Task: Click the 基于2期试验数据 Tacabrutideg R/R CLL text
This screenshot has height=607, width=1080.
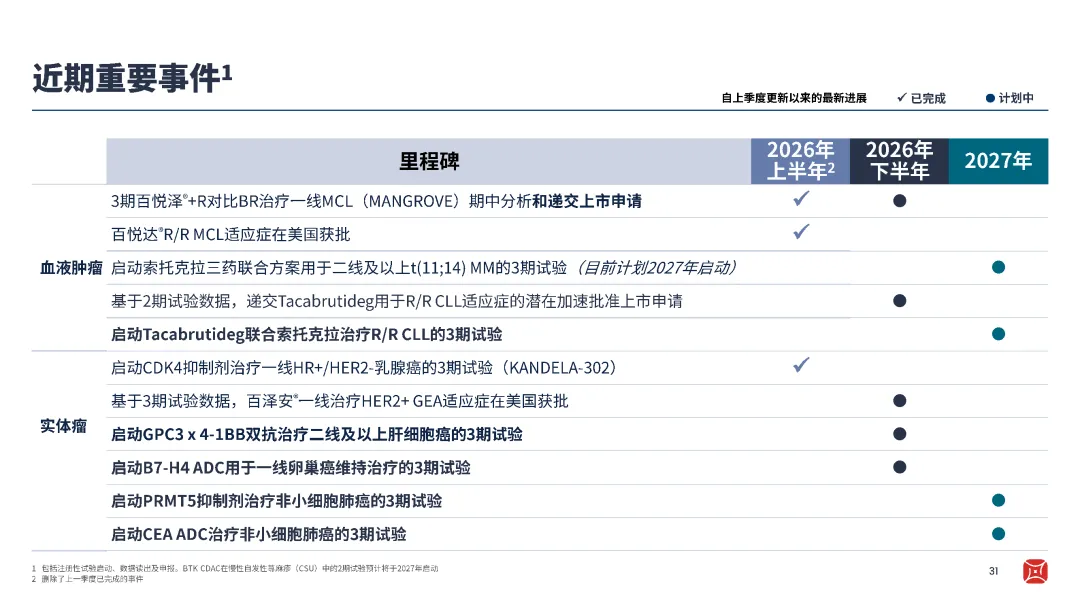Action: (397, 301)
